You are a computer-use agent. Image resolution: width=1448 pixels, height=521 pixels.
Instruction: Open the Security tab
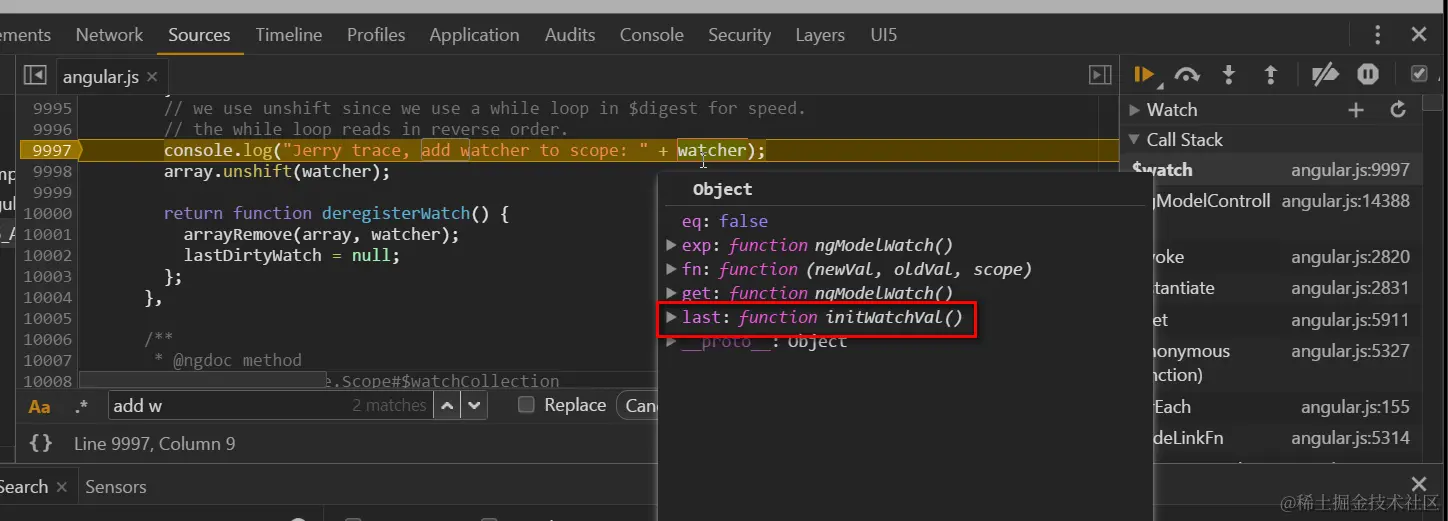pos(739,35)
